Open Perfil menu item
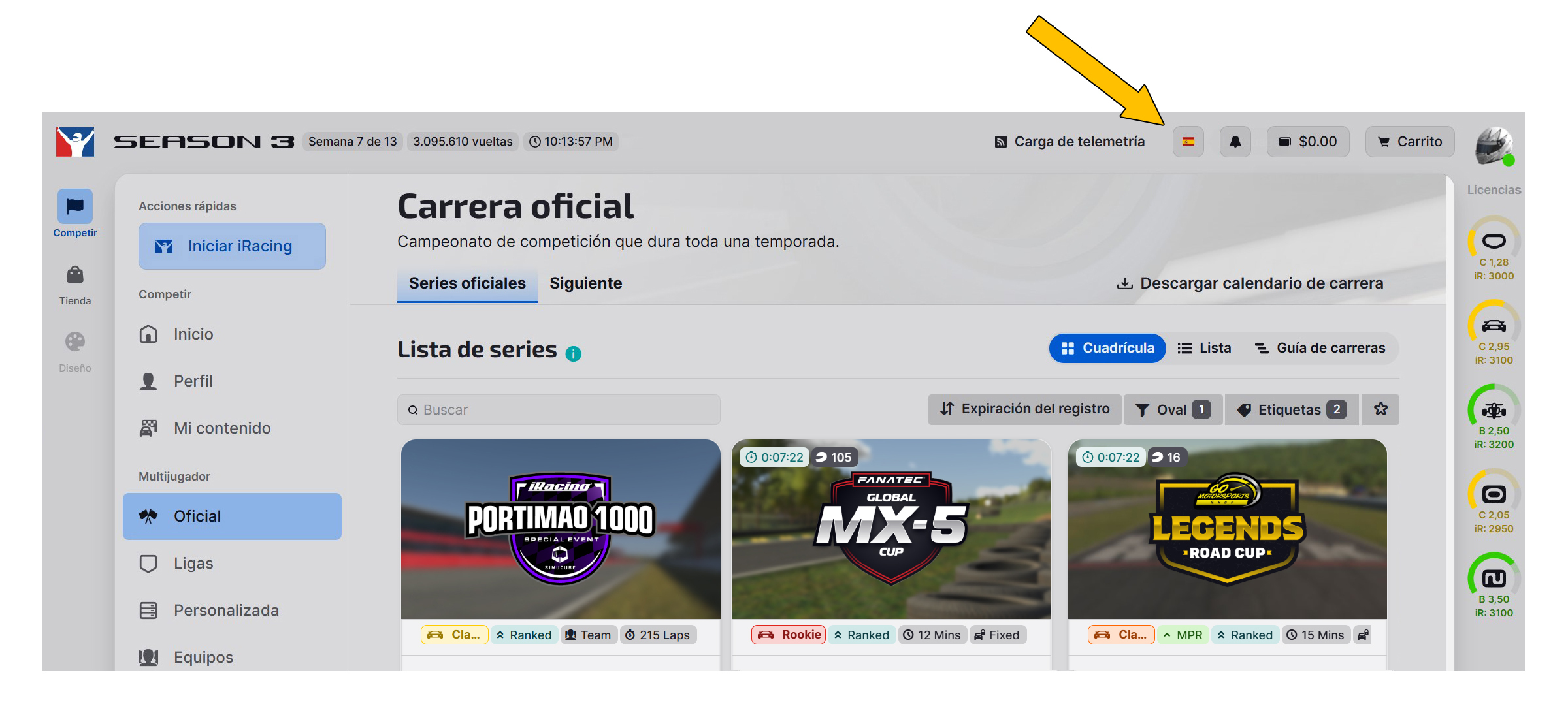The height and width of the screenshot is (715, 1568). [232, 381]
